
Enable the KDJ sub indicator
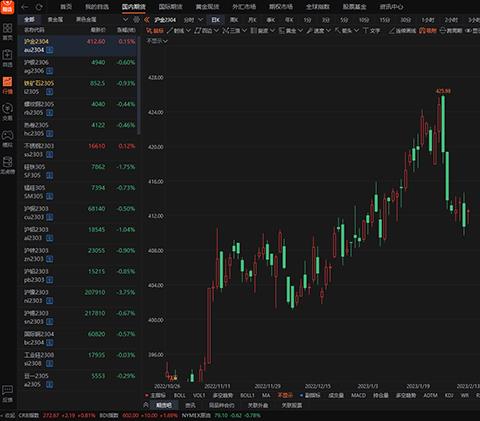pyautogui.click(x=449, y=395)
